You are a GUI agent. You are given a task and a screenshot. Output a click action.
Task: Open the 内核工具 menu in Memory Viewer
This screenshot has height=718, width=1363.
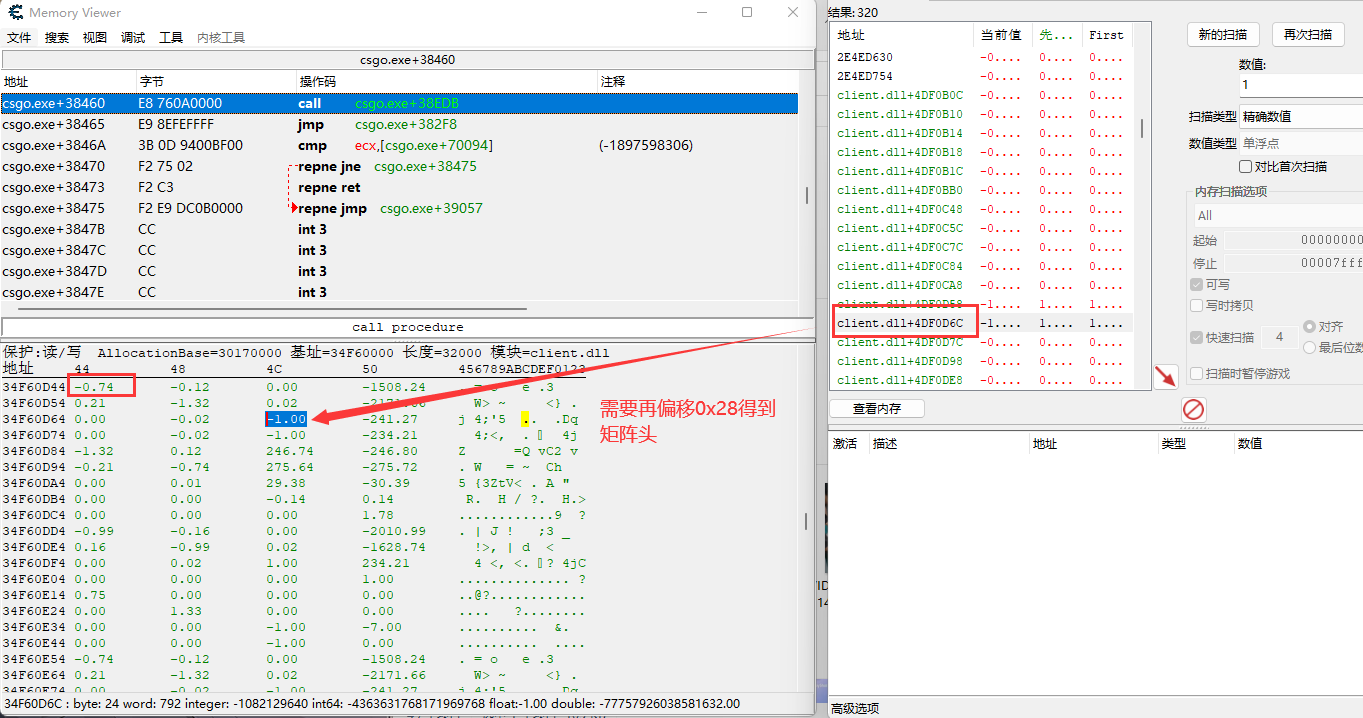tap(221, 37)
